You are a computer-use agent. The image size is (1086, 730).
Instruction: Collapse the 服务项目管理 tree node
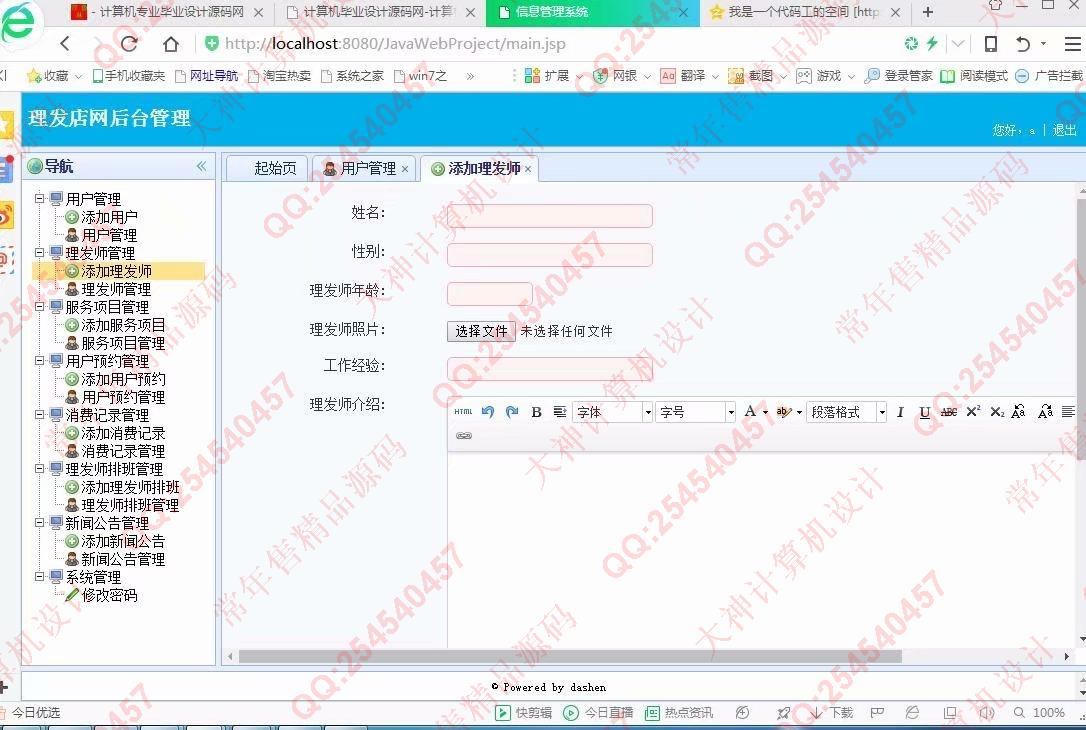click(x=40, y=307)
